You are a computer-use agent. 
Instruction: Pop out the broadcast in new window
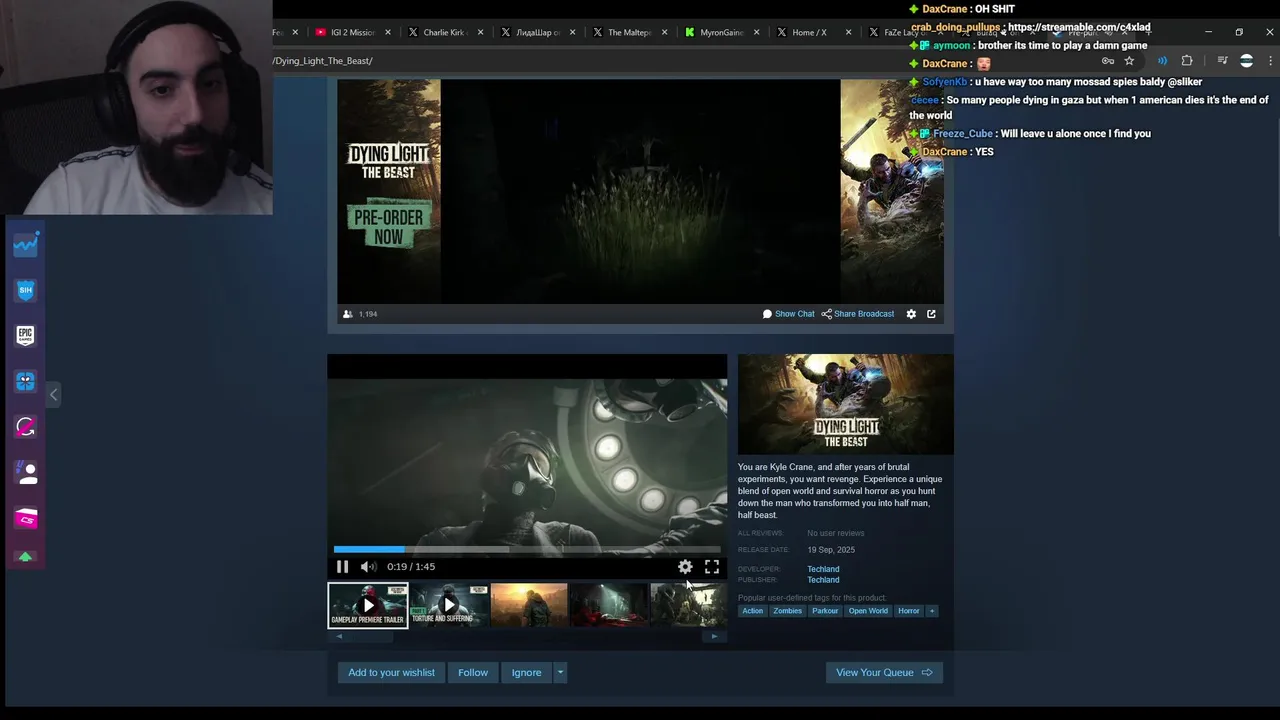(x=931, y=314)
